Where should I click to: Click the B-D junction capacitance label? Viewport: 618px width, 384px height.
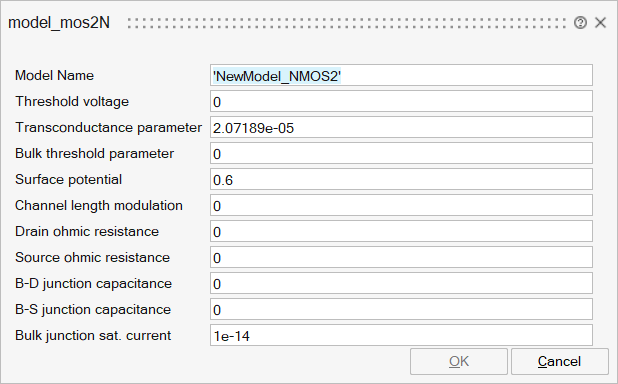click(93, 283)
